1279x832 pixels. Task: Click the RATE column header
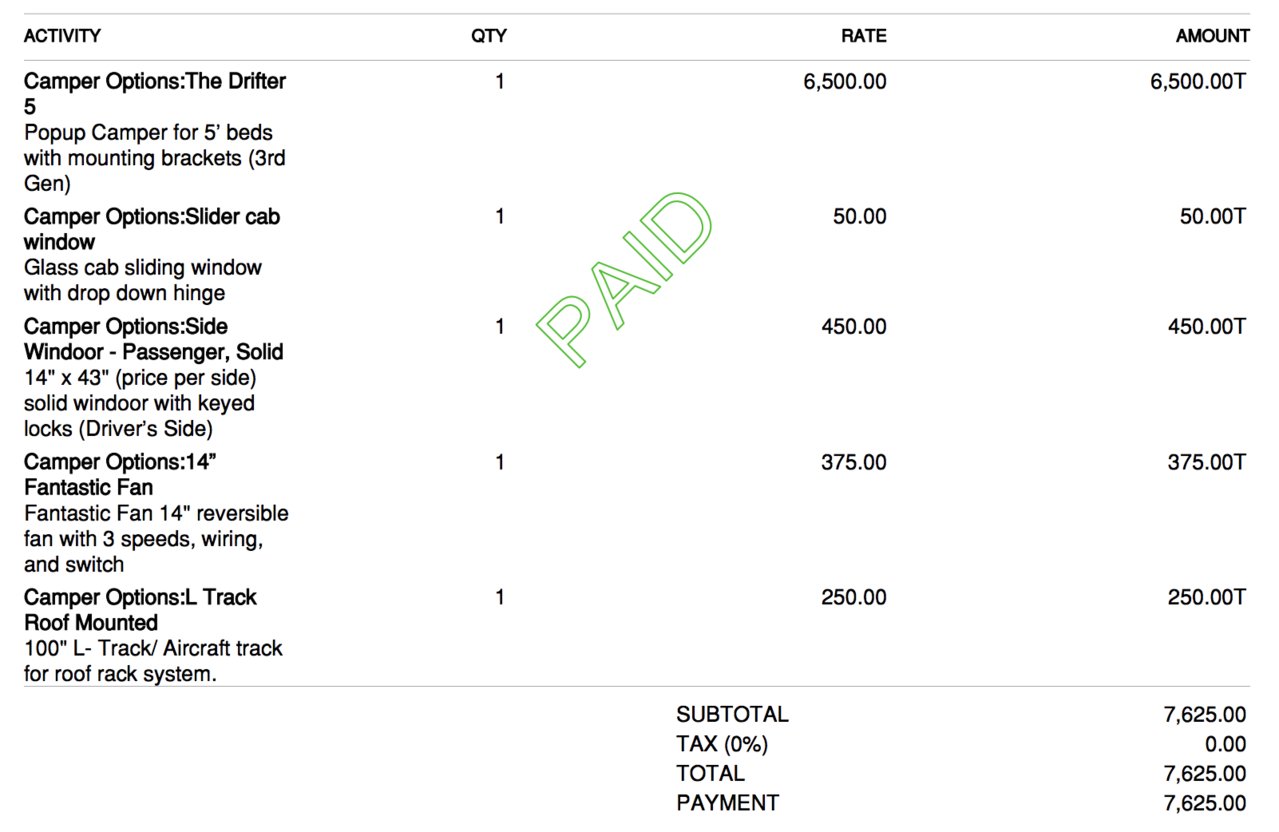(863, 36)
